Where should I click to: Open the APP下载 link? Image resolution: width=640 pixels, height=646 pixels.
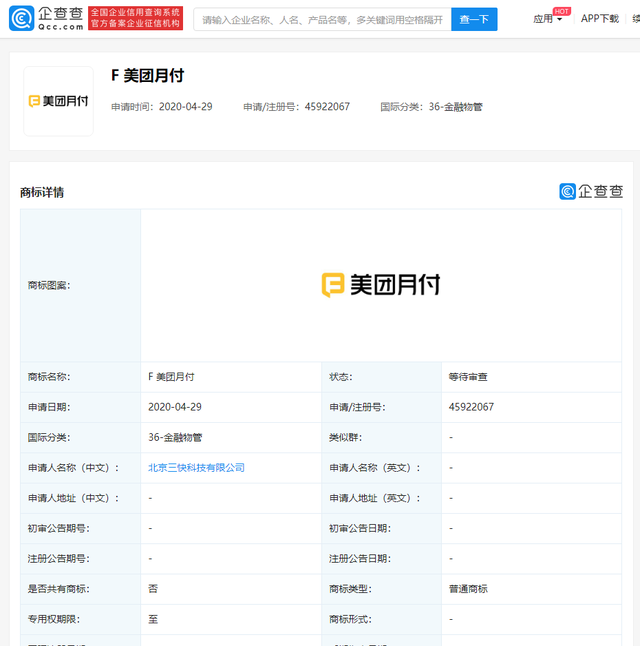(x=600, y=19)
